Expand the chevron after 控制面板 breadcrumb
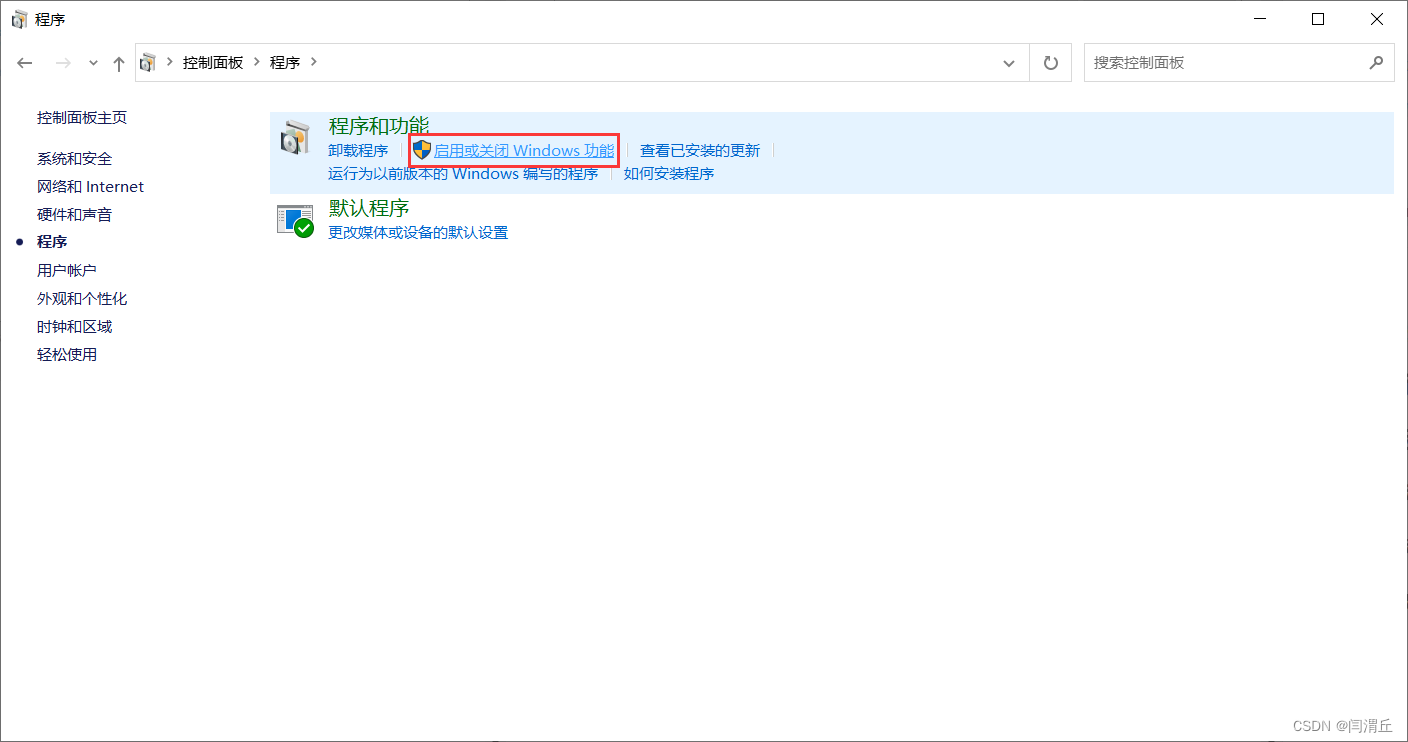Image resolution: width=1408 pixels, height=742 pixels. click(x=256, y=62)
